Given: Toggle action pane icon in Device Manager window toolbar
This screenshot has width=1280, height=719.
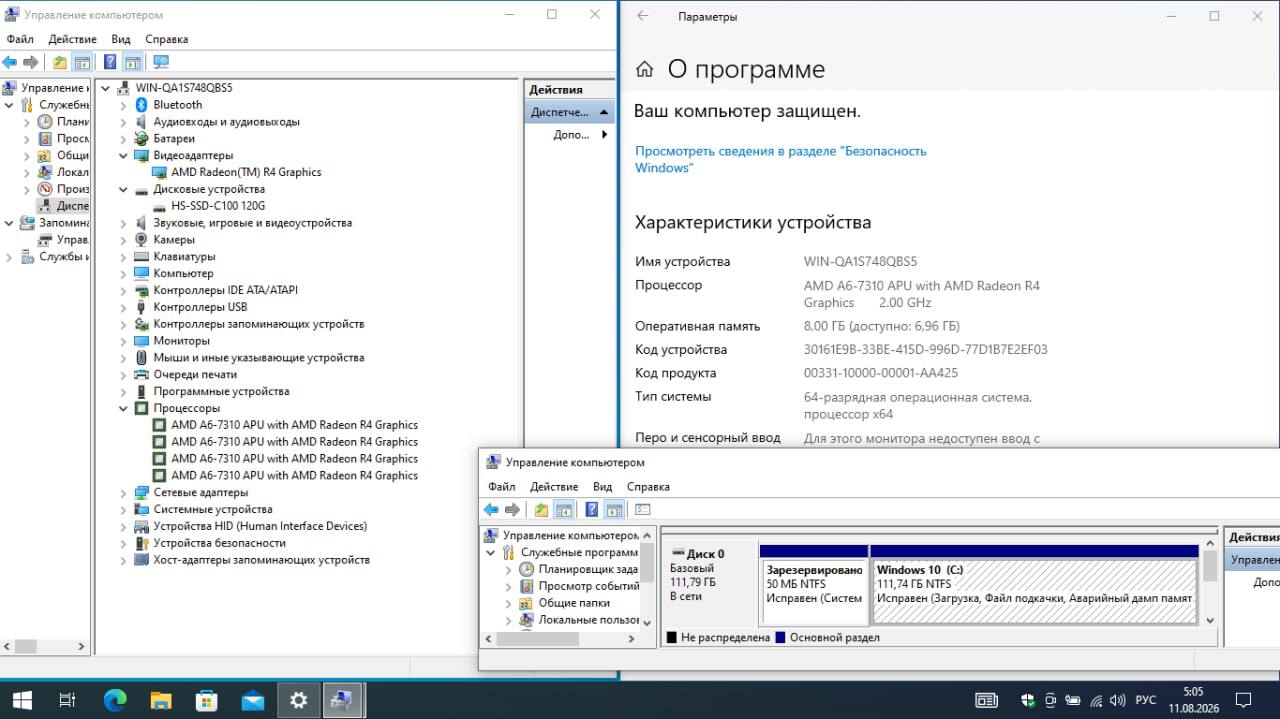Looking at the screenshot, I should 132,62.
